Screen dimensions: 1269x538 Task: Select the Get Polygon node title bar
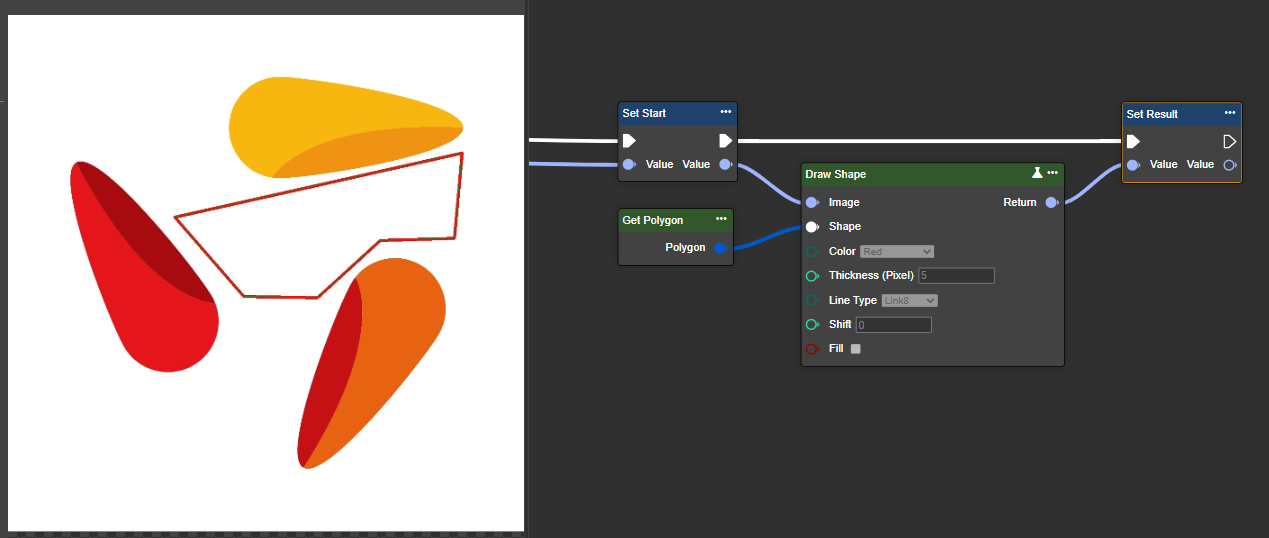coord(660,220)
